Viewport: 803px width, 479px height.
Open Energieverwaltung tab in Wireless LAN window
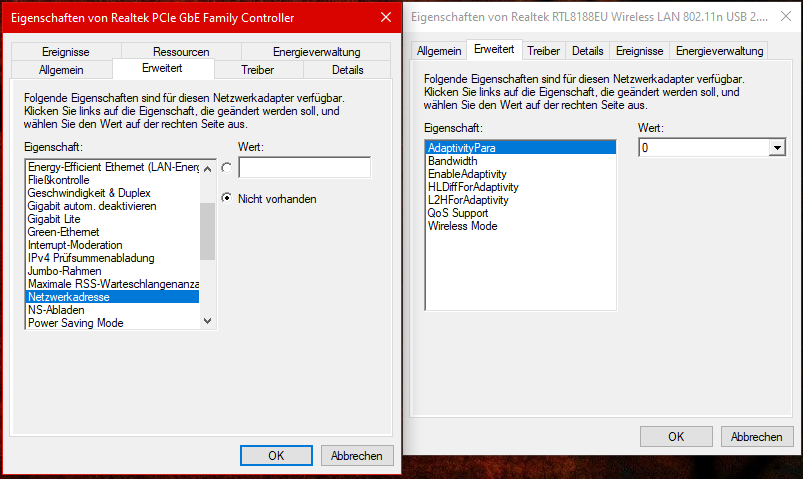719,51
